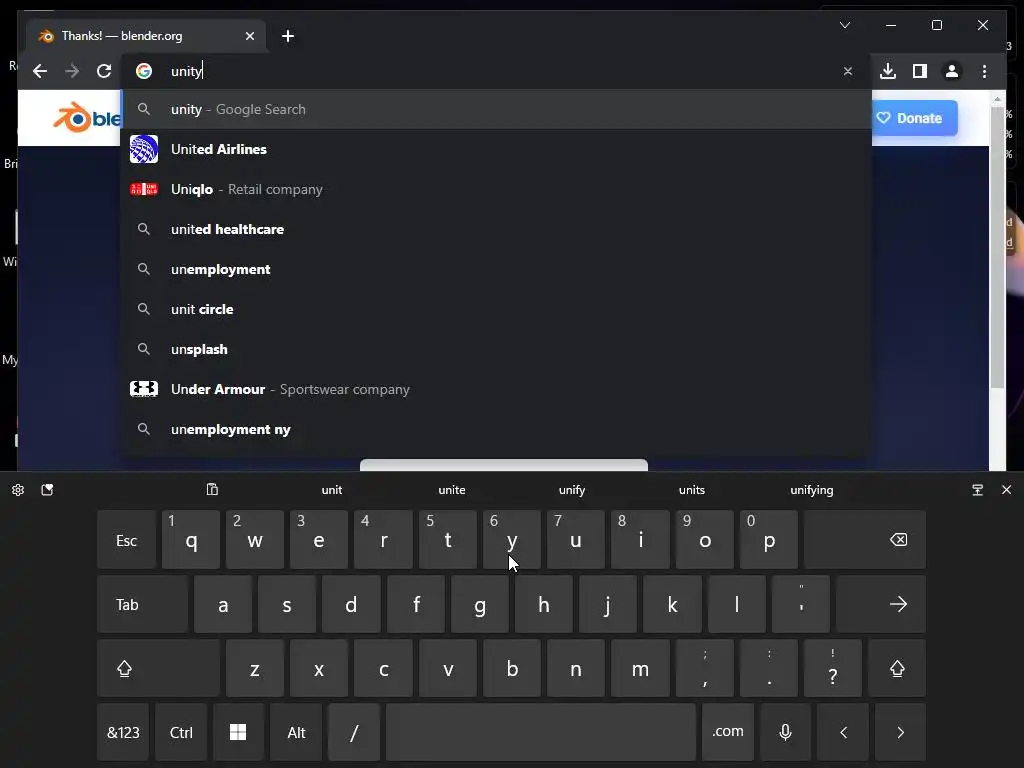The width and height of the screenshot is (1024, 768).
Task: Tap the question mark key
Action: coord(833,668)
